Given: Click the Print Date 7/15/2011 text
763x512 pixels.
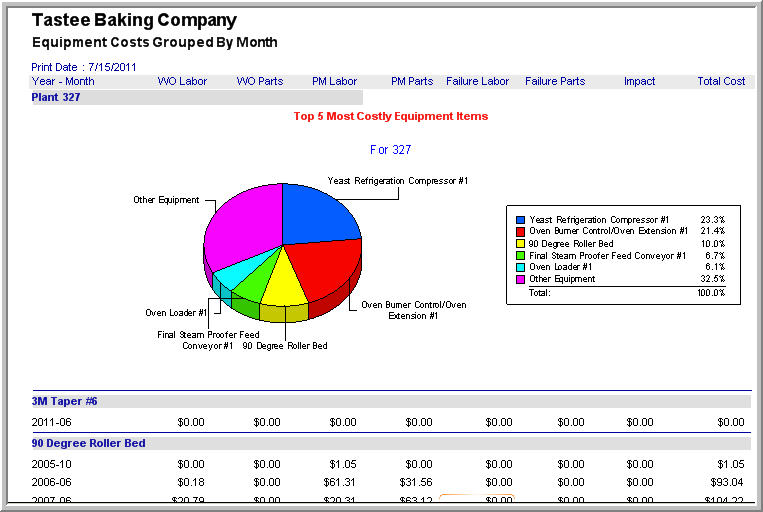Looking at the screenshot, I should coord(84,67).
